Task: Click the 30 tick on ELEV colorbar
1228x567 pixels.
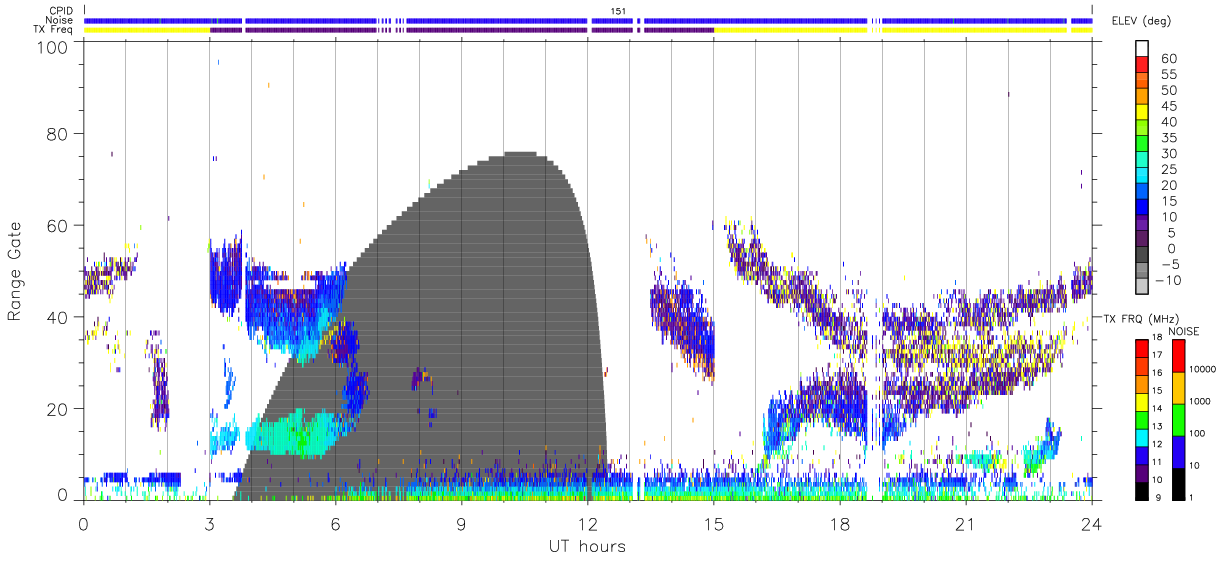Action: point(1168,153)
